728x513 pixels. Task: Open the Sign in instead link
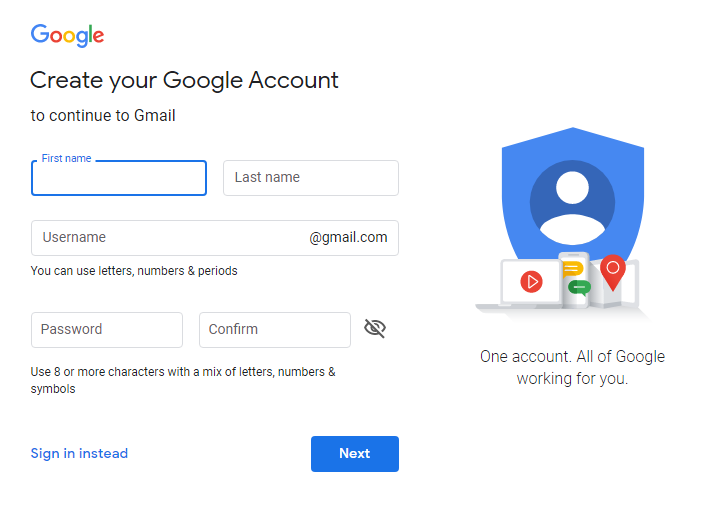pyautogui.click(x=79, y=454)
